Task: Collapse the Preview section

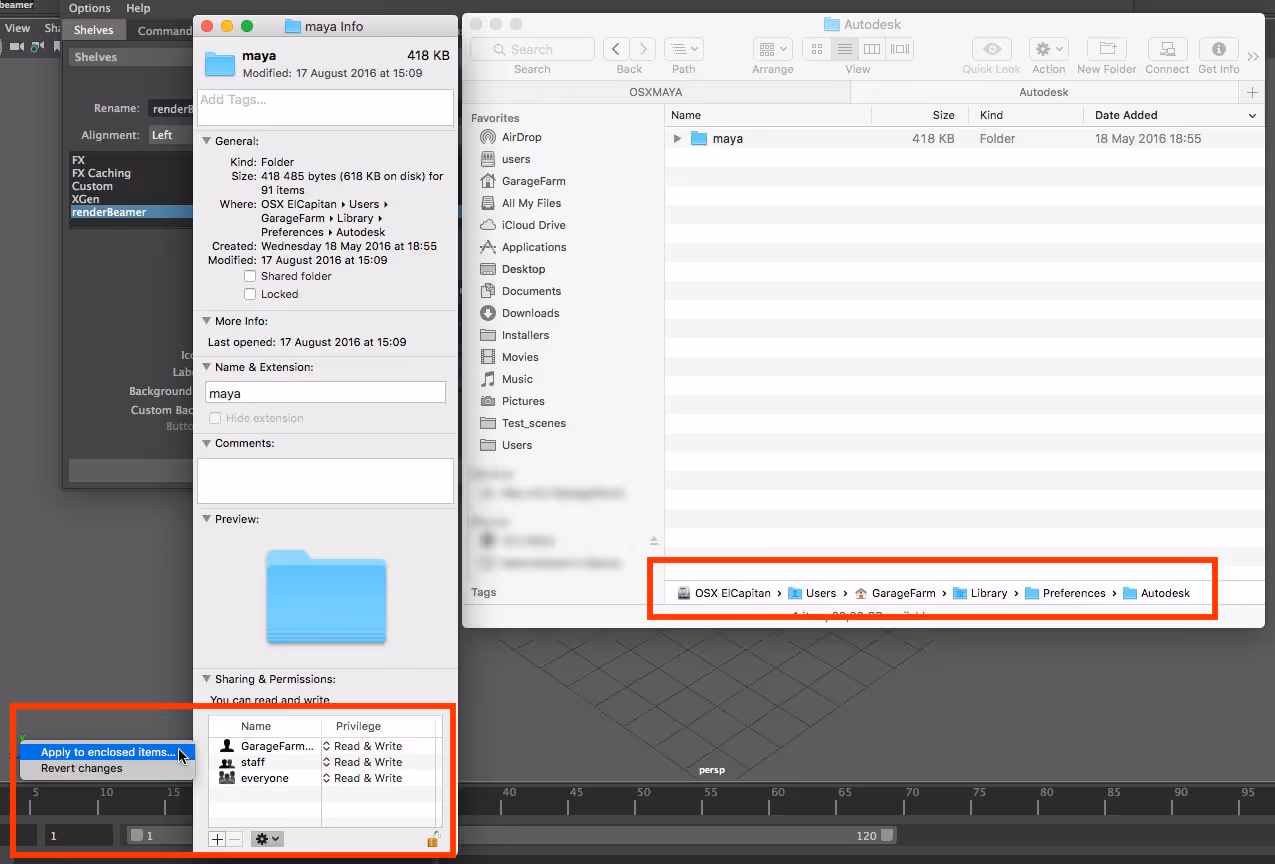Action: 207,519
